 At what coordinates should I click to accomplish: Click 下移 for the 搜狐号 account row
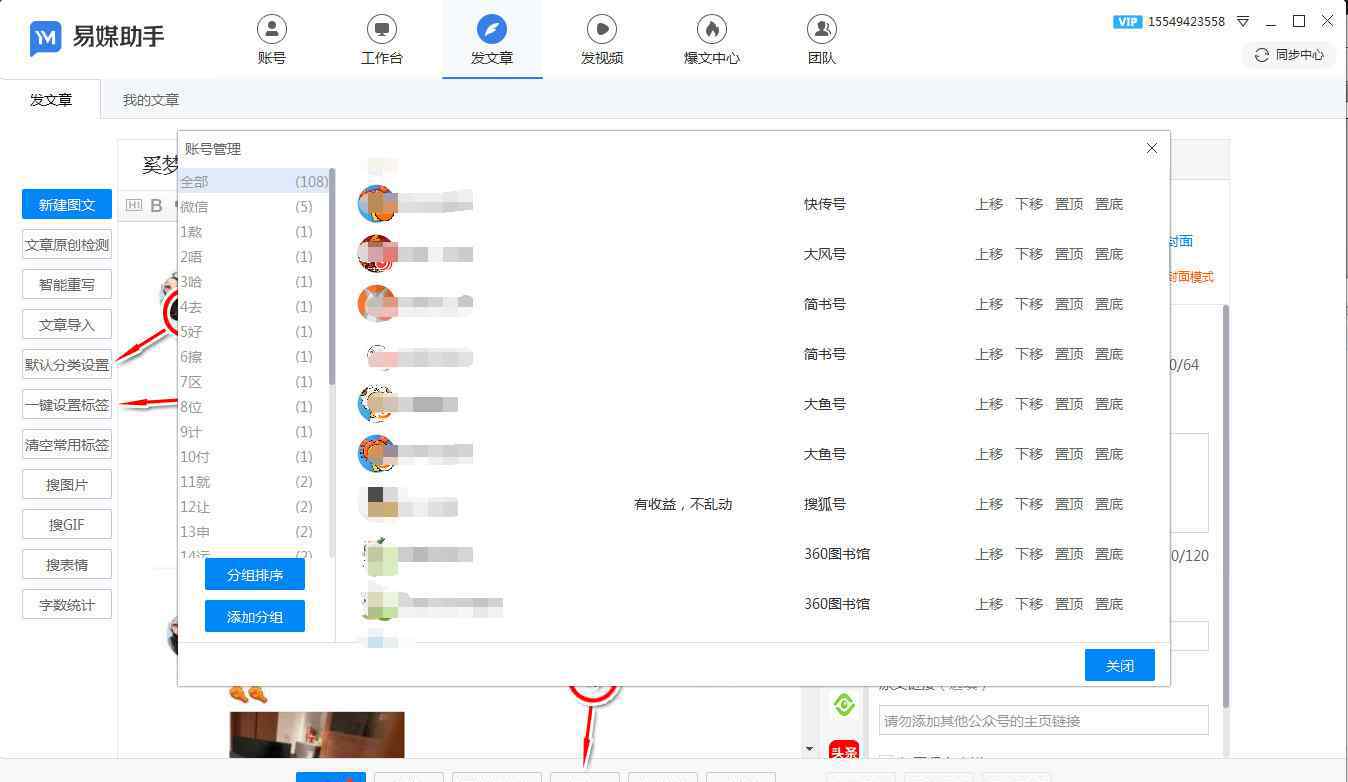pyautogui.click(x=1029, y=504)
